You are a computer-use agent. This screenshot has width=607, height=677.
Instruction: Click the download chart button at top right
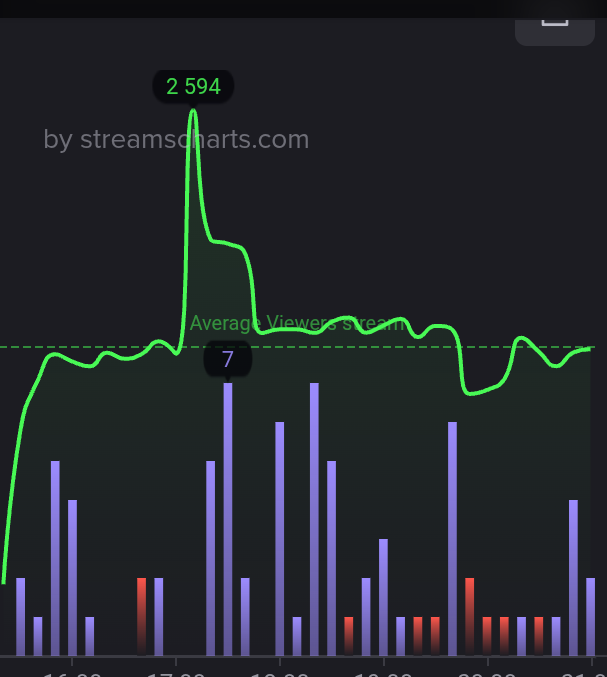(555, 31)
